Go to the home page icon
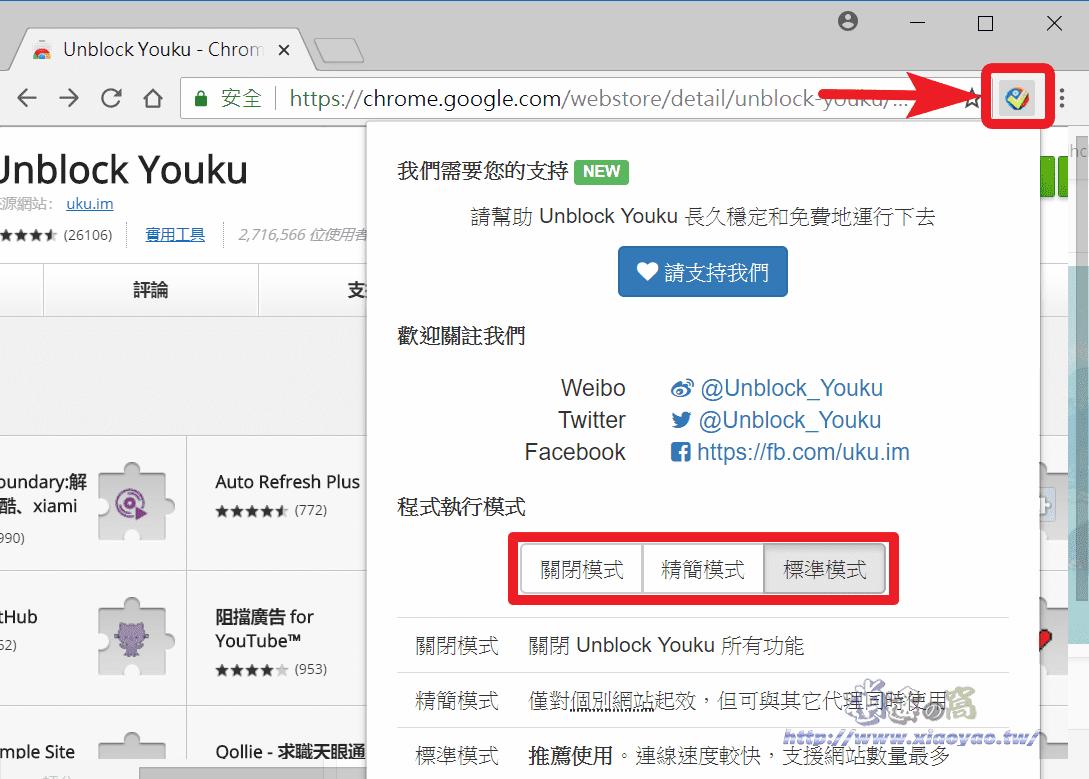This screenshot has height=779, width=1089. (x=153, y=98)
